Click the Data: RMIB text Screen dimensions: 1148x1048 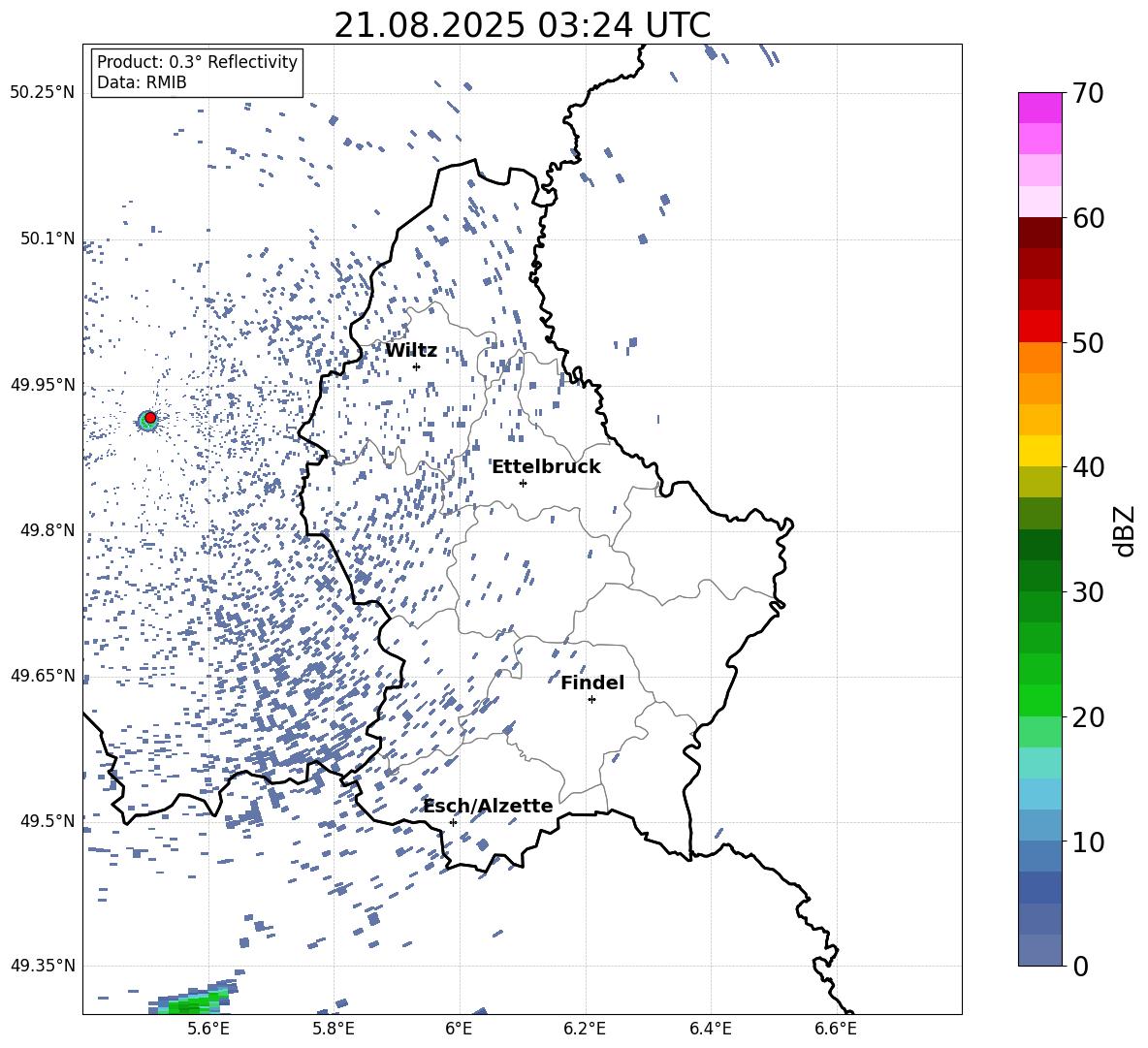[142, 82]
